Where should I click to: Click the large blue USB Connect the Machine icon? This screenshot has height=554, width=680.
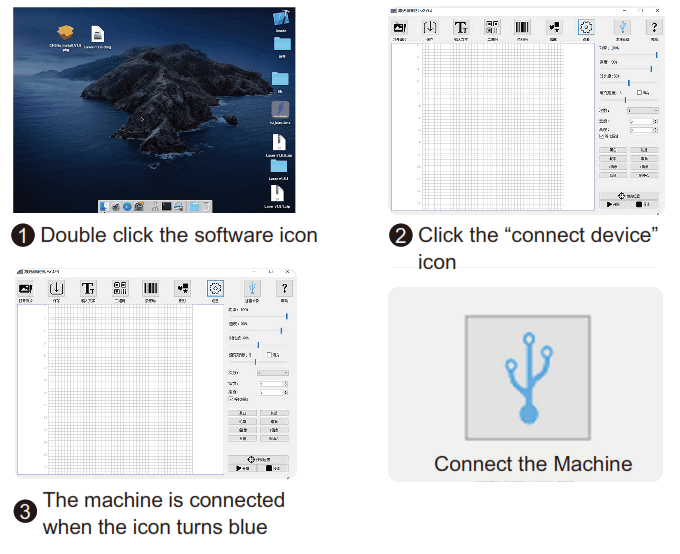click(528, 378)
